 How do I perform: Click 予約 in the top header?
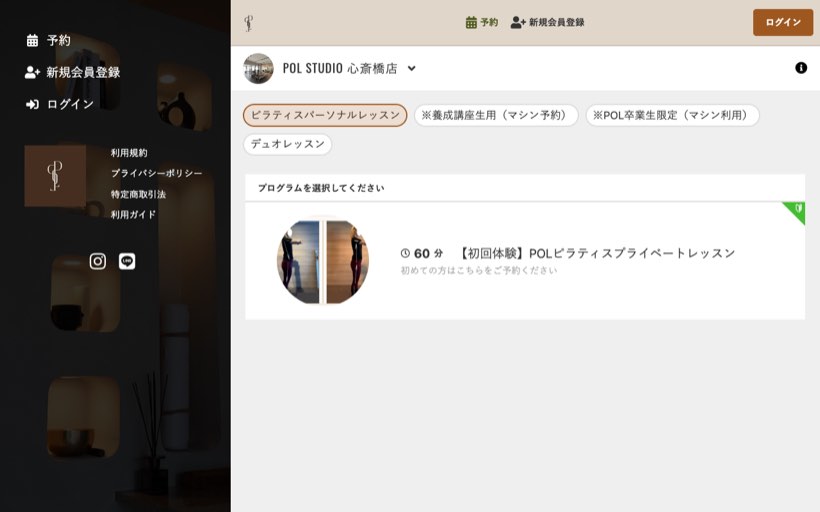click(482, 22)
